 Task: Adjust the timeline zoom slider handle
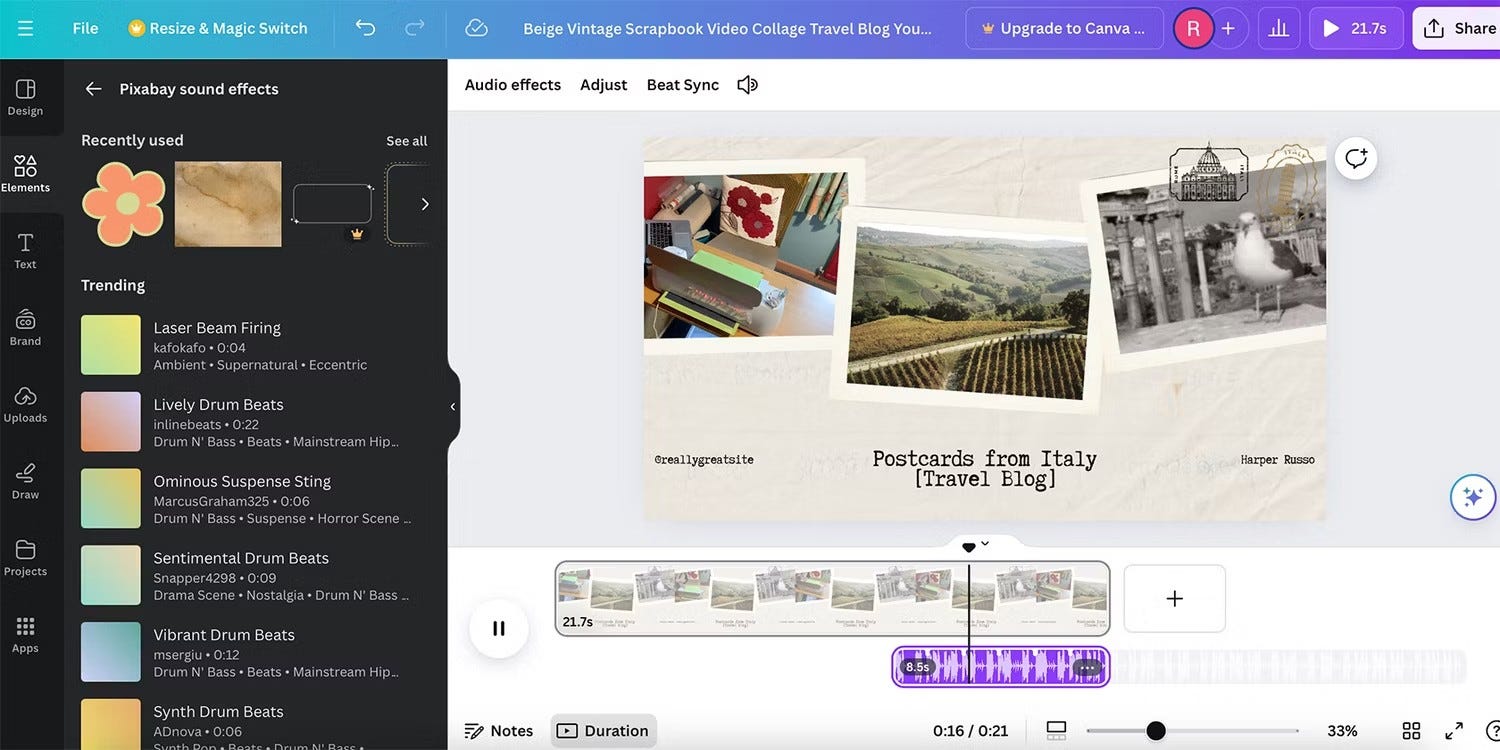[1155, 731]
